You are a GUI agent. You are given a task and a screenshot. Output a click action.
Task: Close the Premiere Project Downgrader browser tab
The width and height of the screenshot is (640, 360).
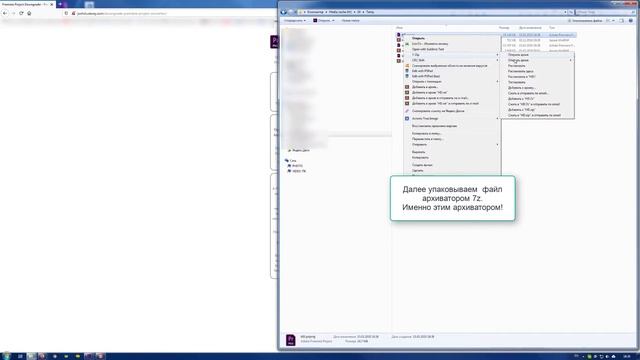pos(52,4)
